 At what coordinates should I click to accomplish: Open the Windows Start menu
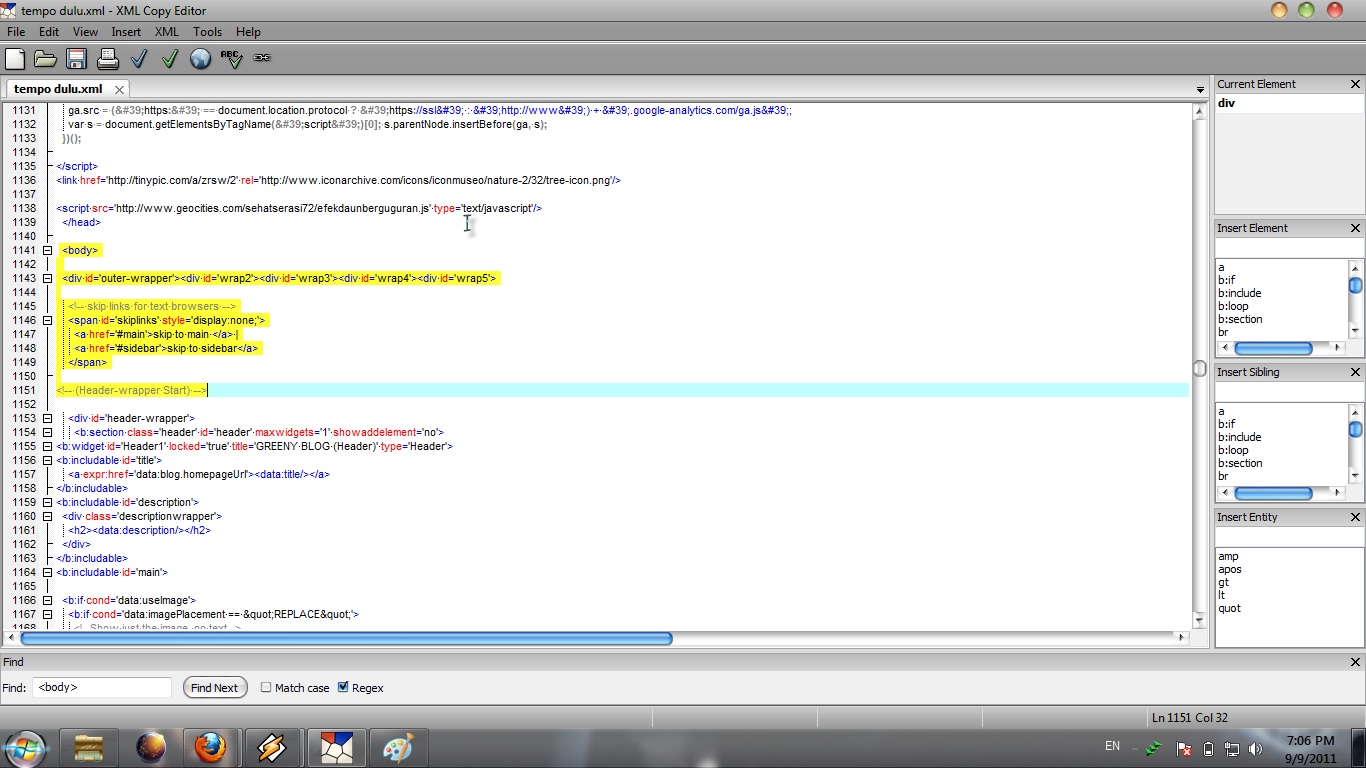(x=24, y=748)
